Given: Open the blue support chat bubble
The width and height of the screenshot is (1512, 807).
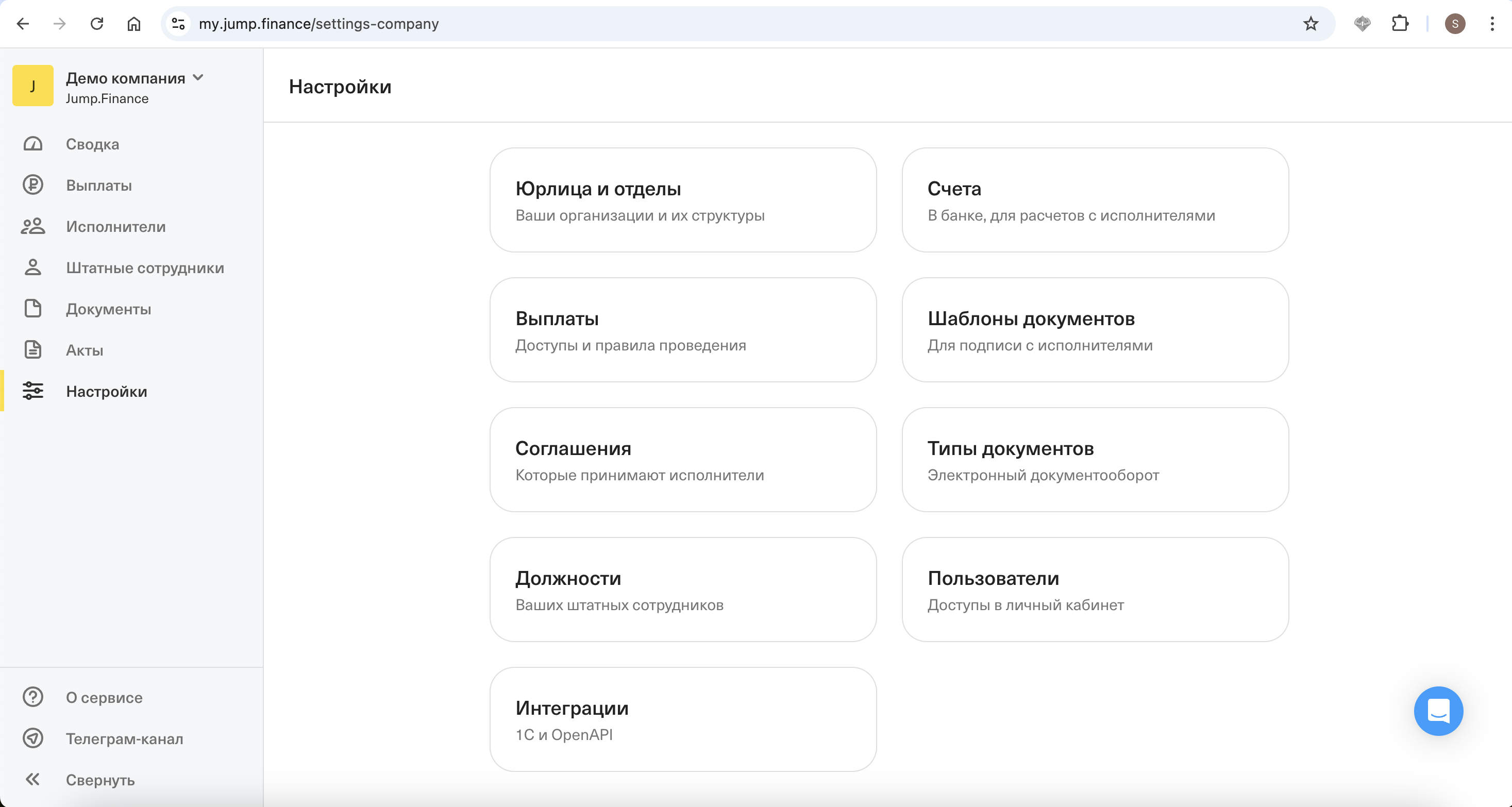Looking at the screenshot, I should click(1438, 711).
